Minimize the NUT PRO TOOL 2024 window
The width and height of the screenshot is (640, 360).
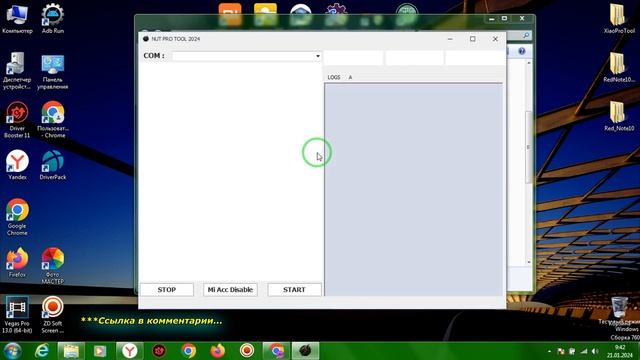tap(450, 39)
